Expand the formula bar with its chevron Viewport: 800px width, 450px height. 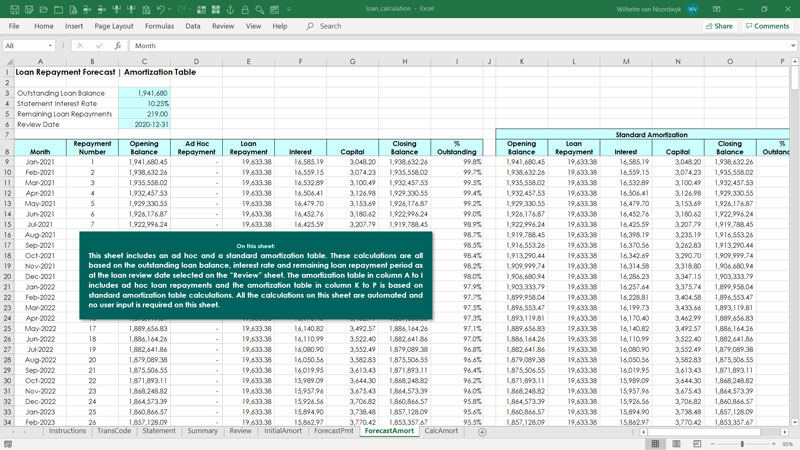pos(793,45)
